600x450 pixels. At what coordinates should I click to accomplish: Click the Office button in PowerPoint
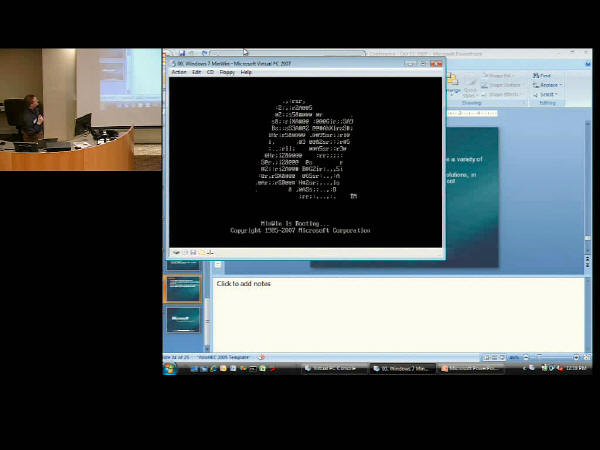(171, 55)
